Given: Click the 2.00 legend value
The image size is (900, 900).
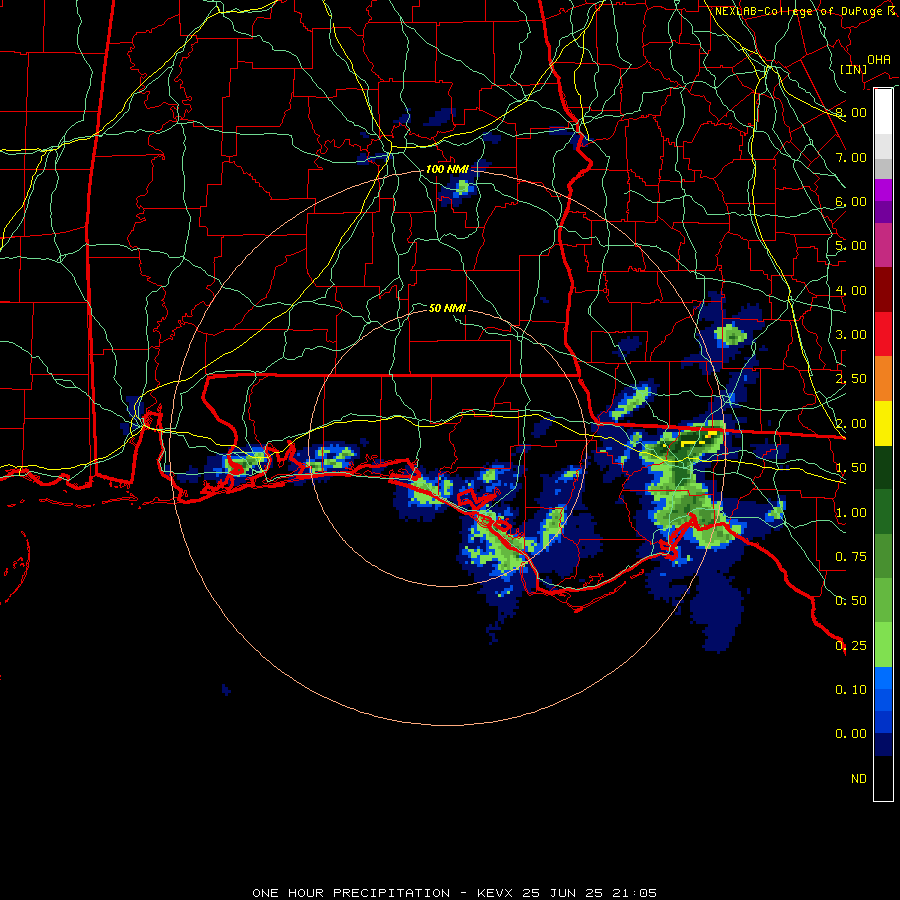Looking at the screenshot, I should tap(851, 424).
